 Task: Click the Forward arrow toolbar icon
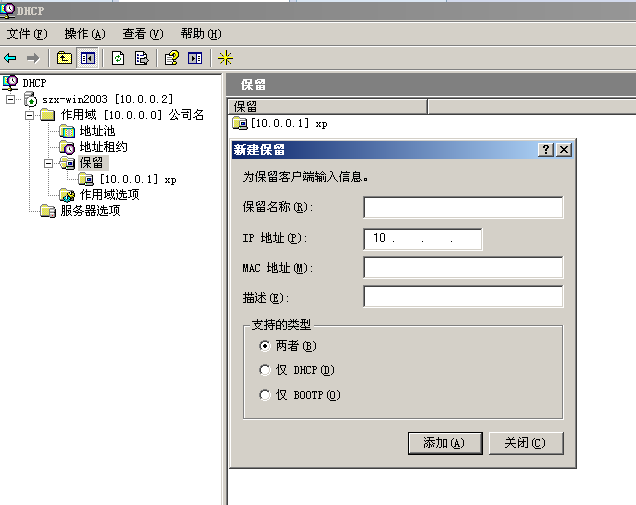[33, 58]
